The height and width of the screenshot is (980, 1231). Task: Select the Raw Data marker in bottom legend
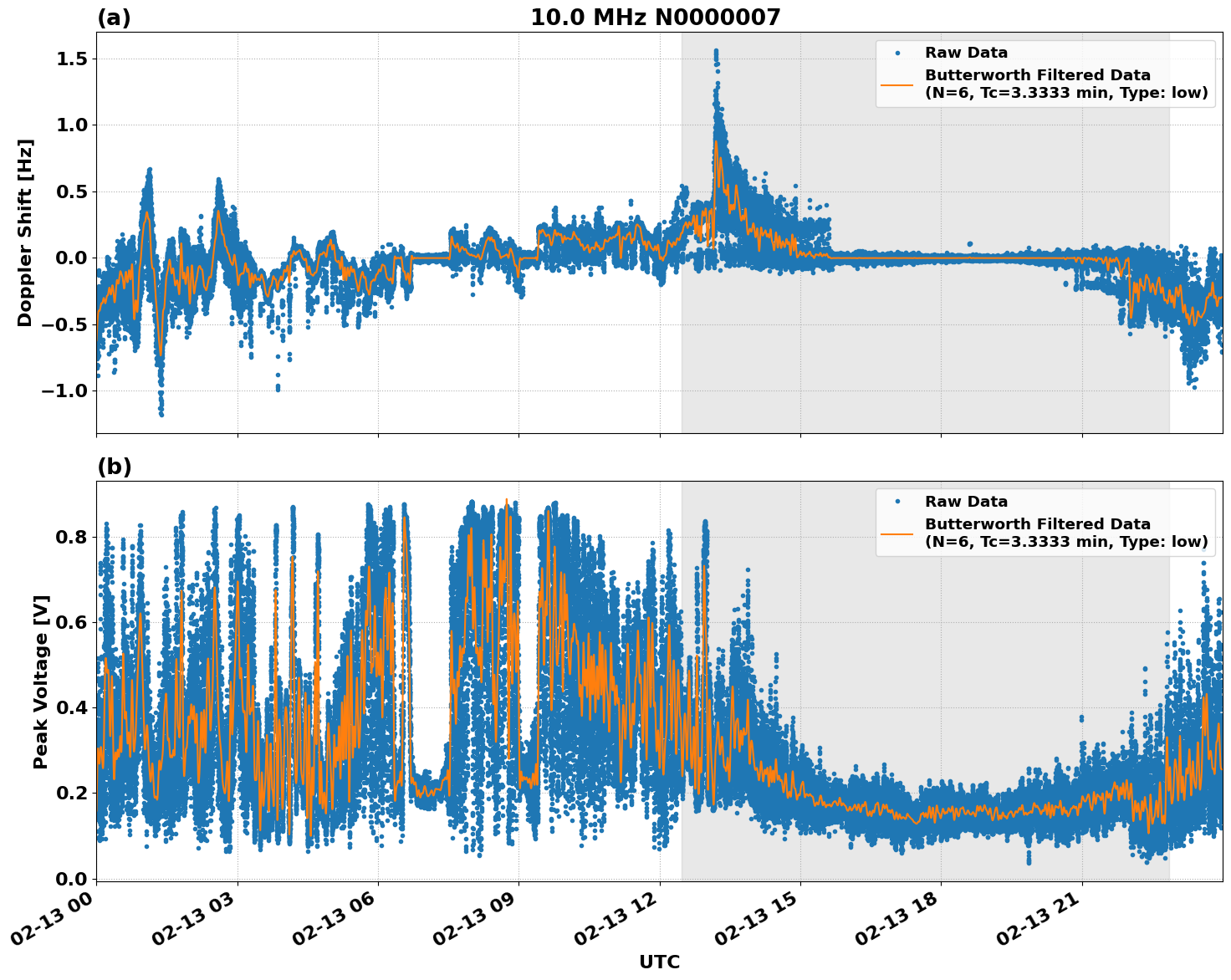tap(899, 499)
